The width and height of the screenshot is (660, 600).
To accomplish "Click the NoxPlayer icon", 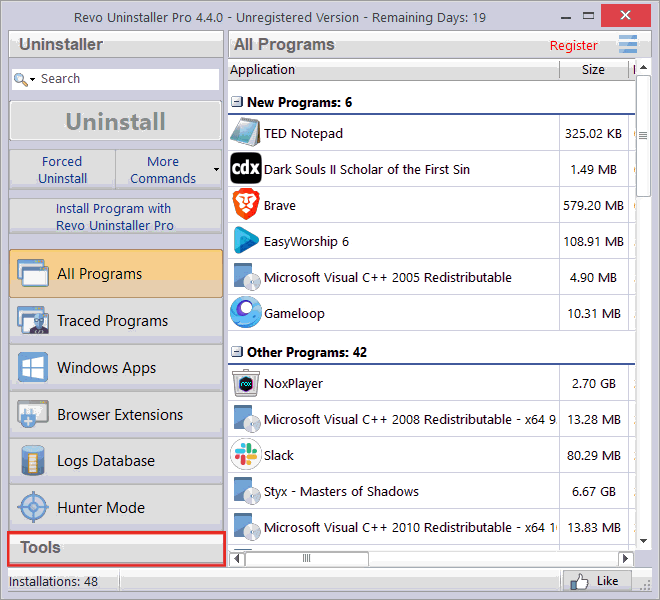I will pyautogui.click(x=246, y=383).
